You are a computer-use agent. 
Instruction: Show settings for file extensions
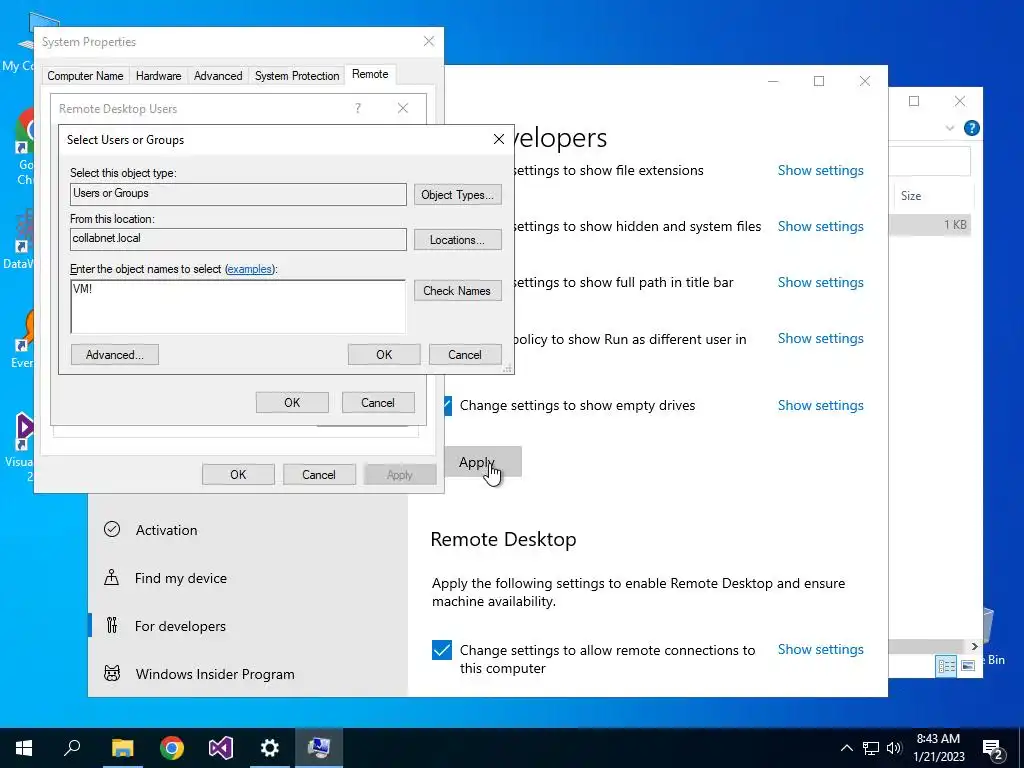point(820,170)
